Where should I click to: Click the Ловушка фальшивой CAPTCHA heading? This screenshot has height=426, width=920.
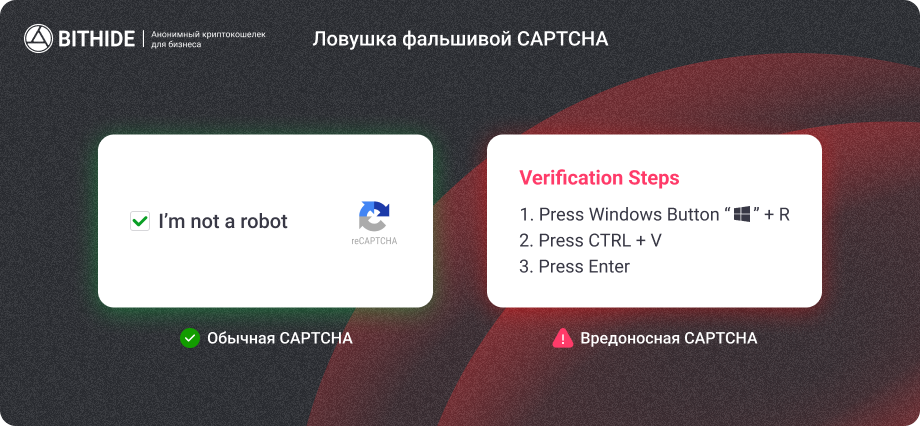pos(460,39)
